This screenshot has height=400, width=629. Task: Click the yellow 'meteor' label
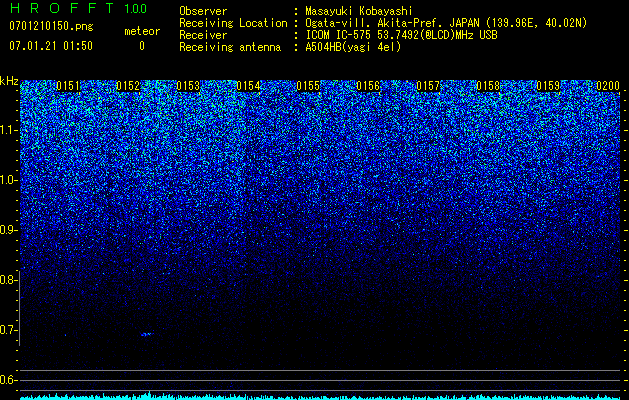[142, 31]
